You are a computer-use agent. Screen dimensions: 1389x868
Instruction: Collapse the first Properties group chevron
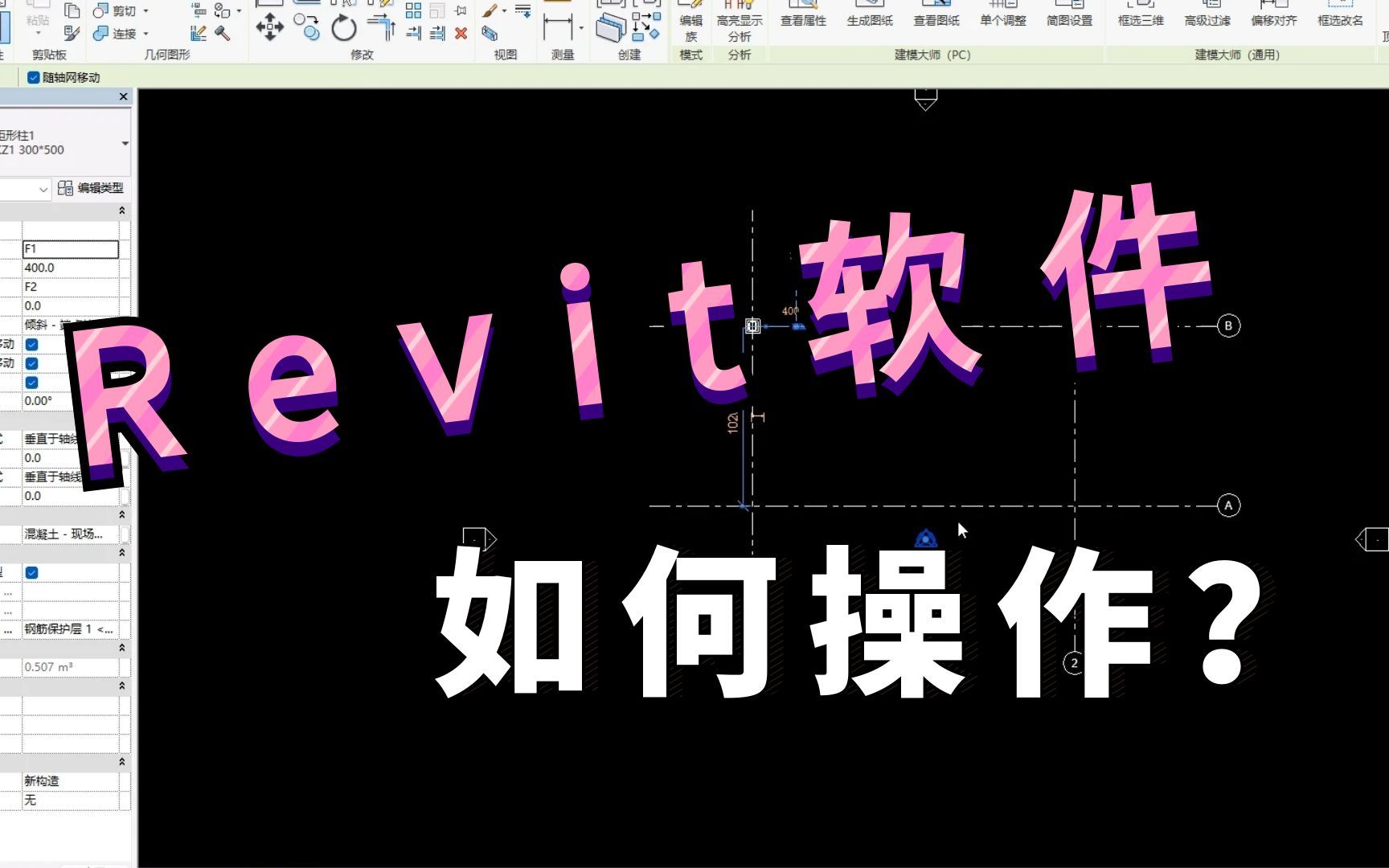[122, 211]
